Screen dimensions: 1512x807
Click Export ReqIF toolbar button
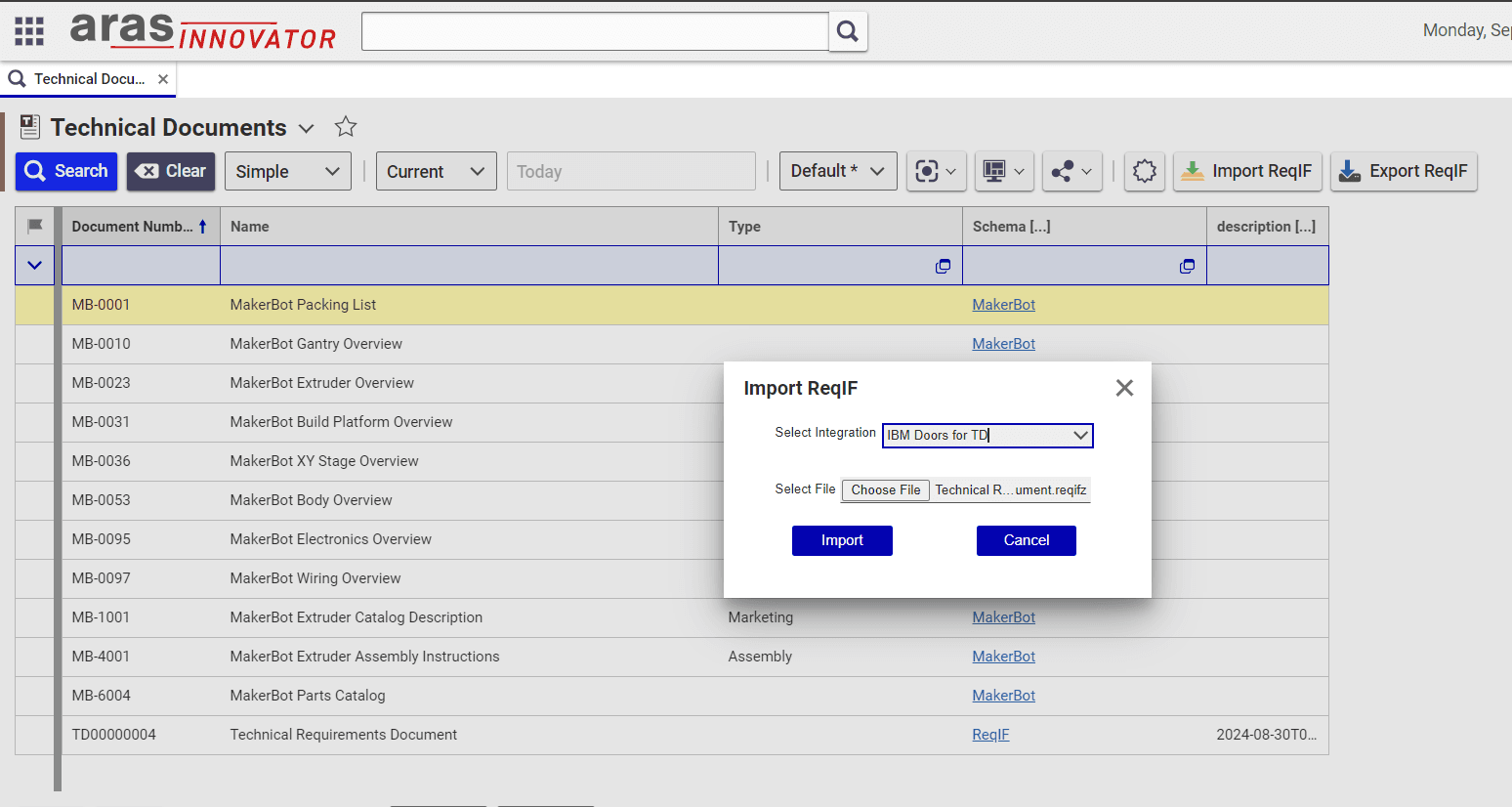tap(1404, 171)
